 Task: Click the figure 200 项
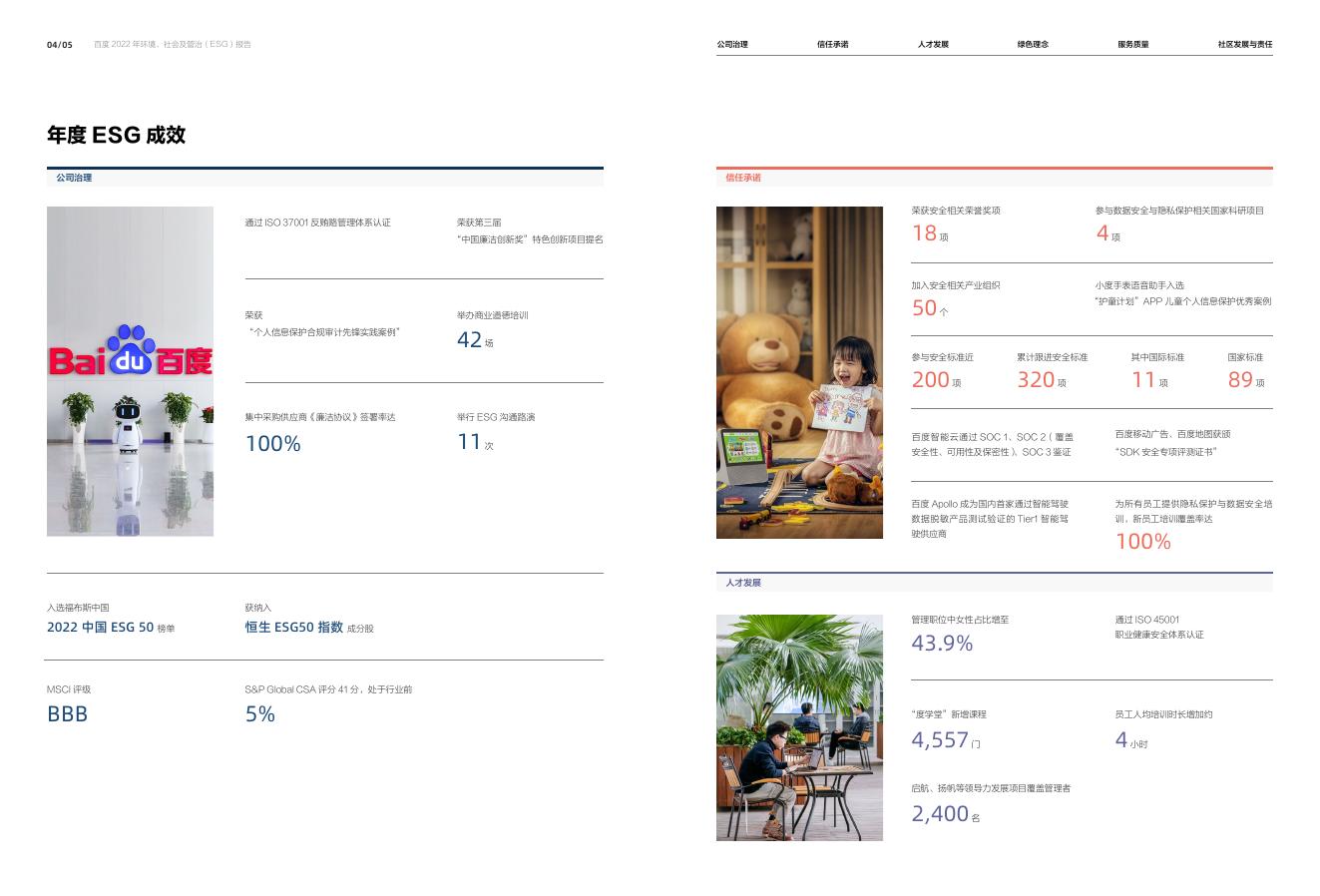pyautogui.click(x=937, y=380)
